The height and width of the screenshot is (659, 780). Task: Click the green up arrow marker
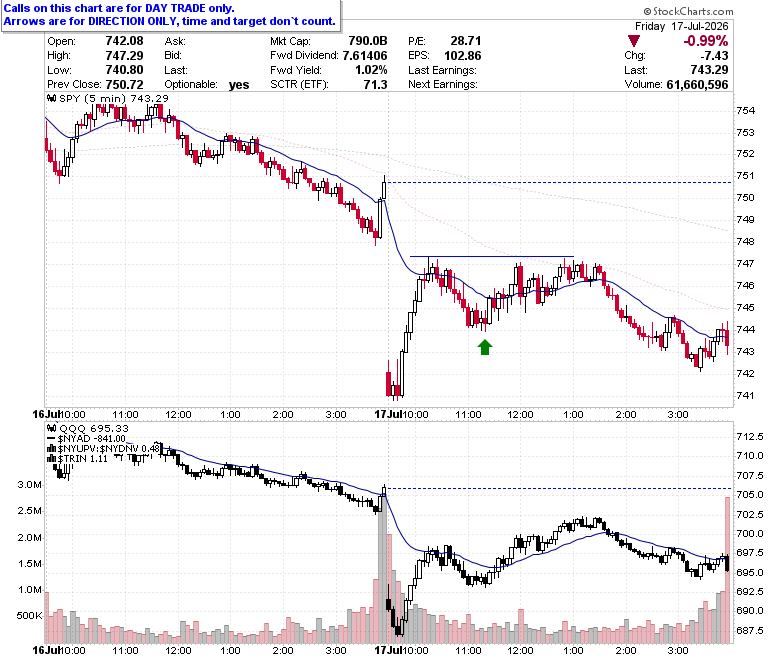click(x=485, y=347)
